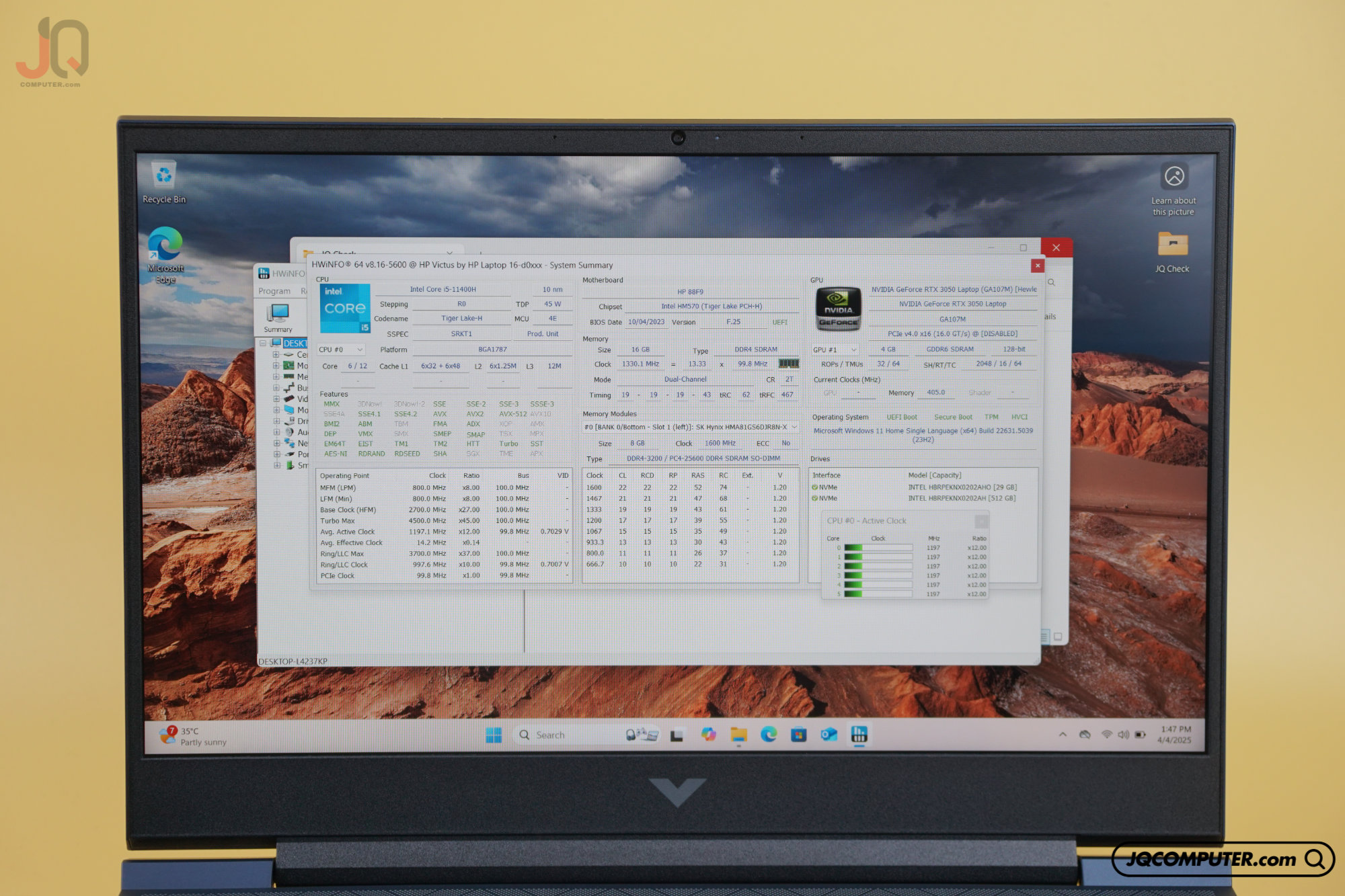
Task: Click HWiNFO icon in the taskbar
Action: point(859,734)
